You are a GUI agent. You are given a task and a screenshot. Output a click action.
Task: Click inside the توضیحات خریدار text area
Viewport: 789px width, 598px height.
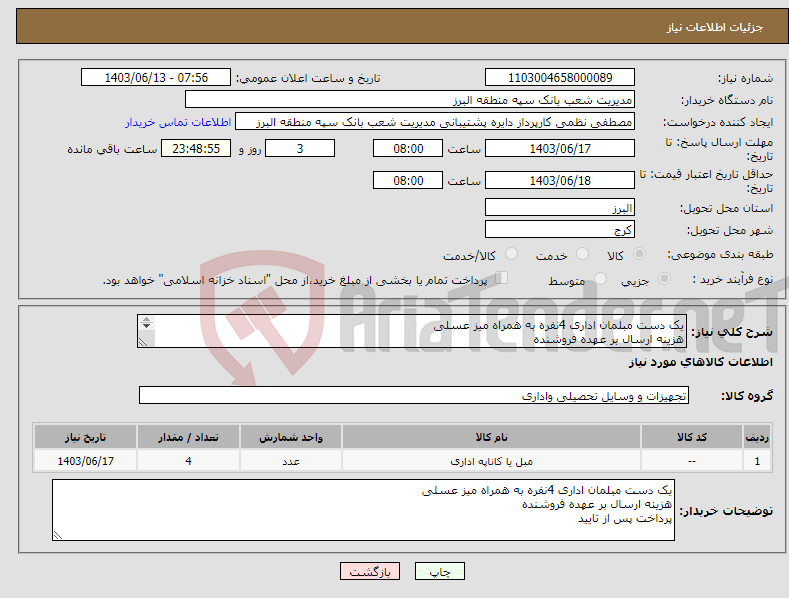[x=363, y=510]
